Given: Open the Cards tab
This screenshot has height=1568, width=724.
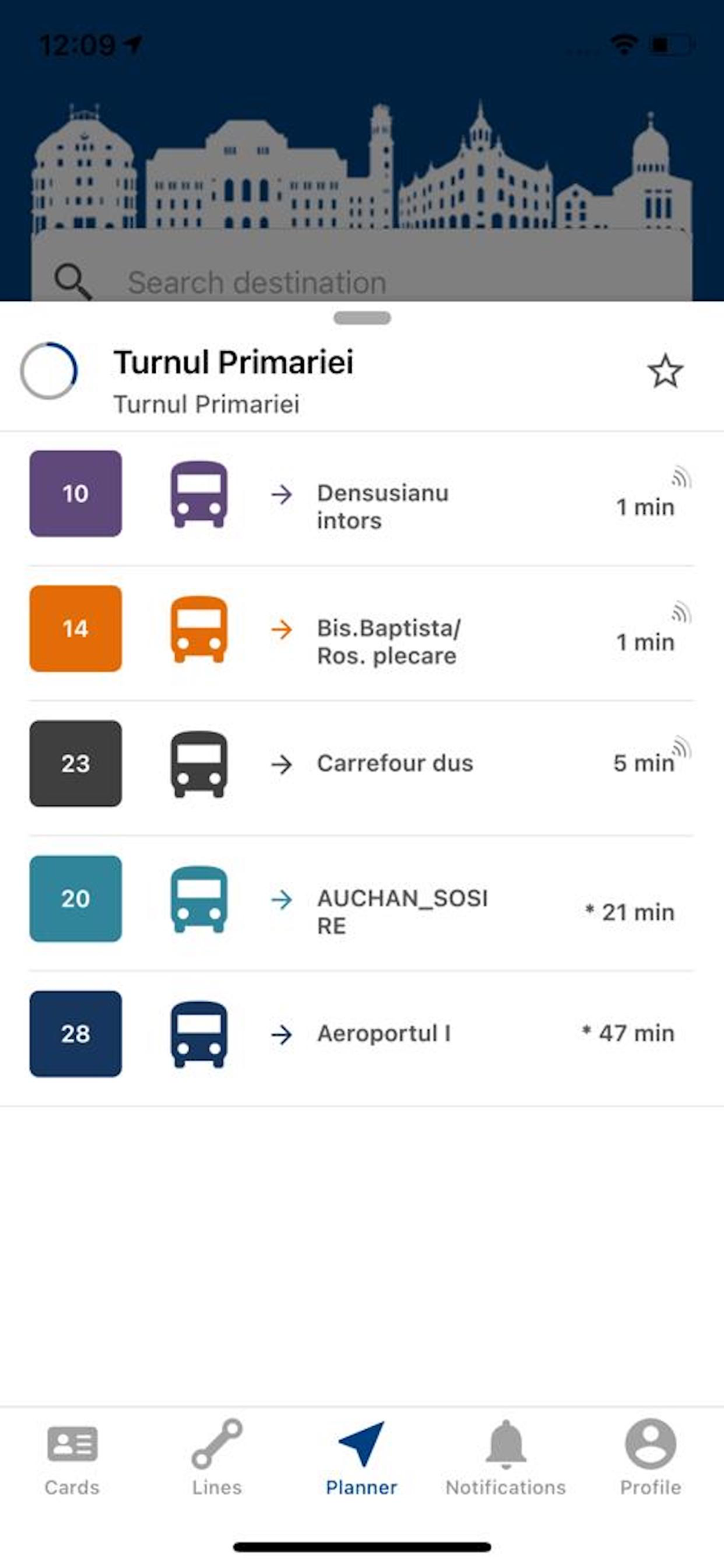Looking at the screenshot, I should coord(72,1458).
